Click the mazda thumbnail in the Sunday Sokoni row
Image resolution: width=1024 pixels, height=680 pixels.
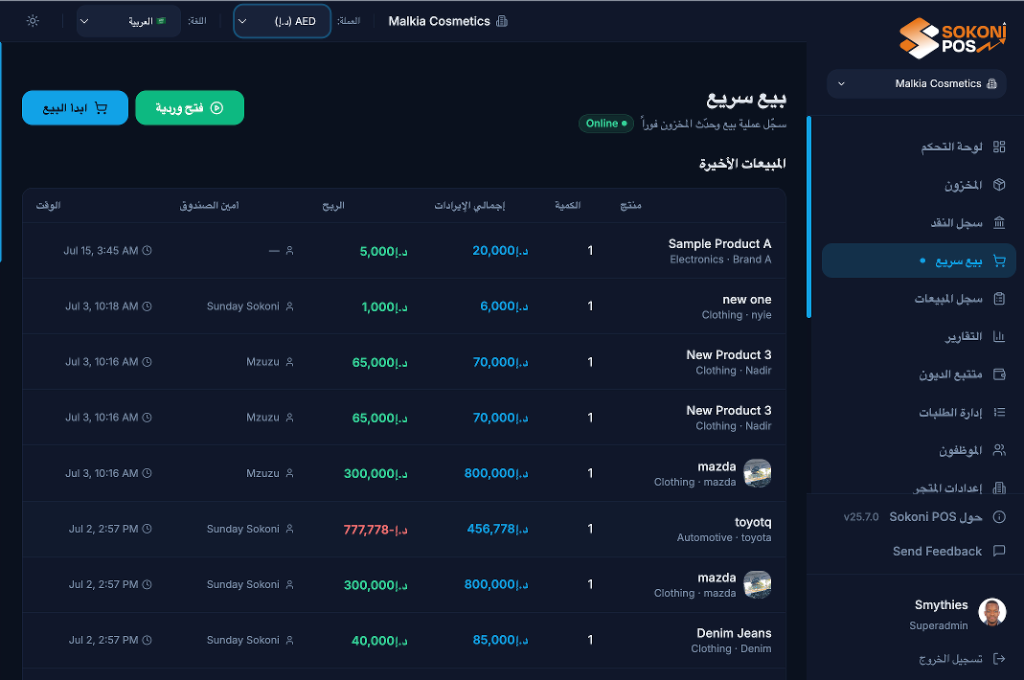[757, 584]
